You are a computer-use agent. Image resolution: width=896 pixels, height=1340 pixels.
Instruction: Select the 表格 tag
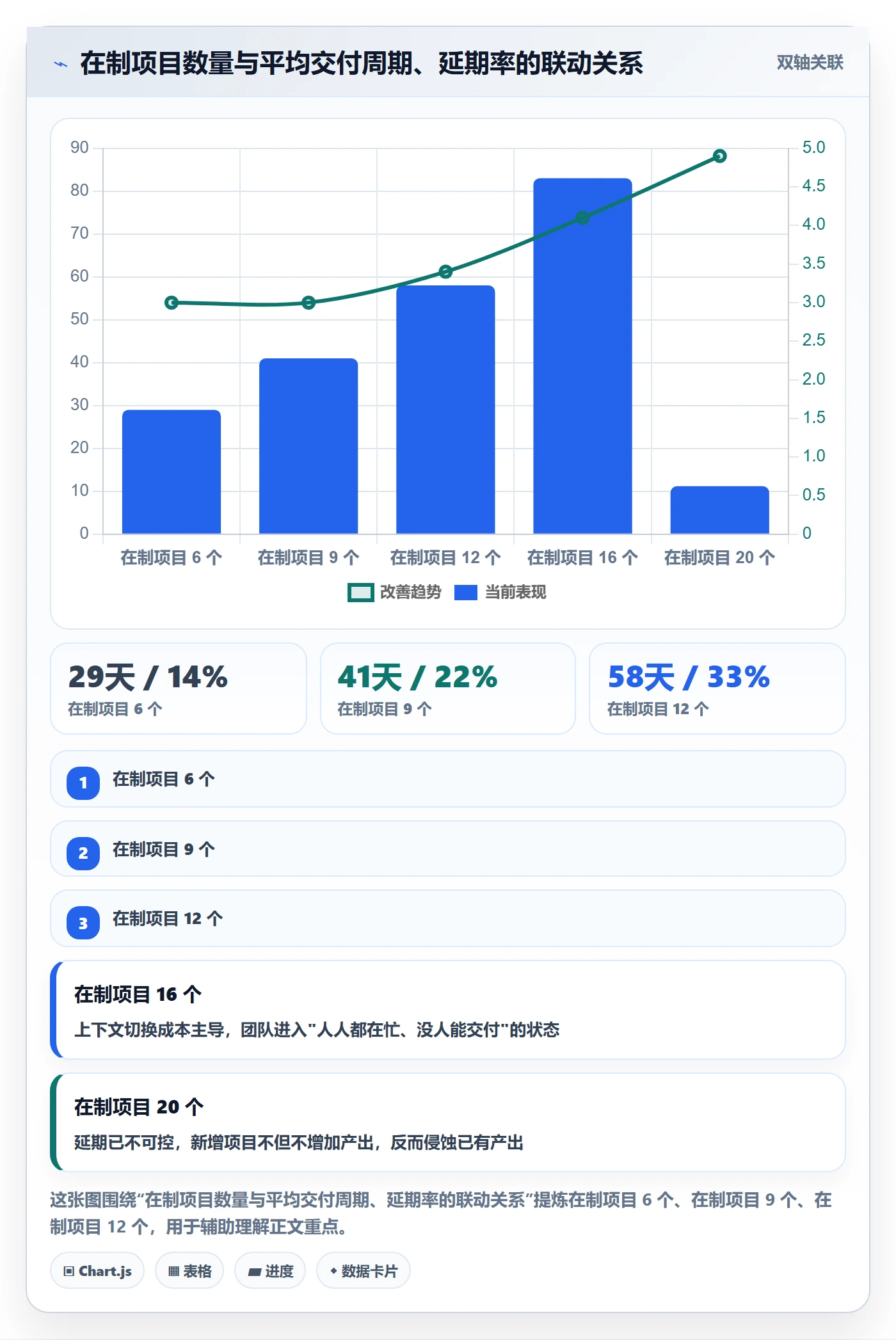point(189,1271)
